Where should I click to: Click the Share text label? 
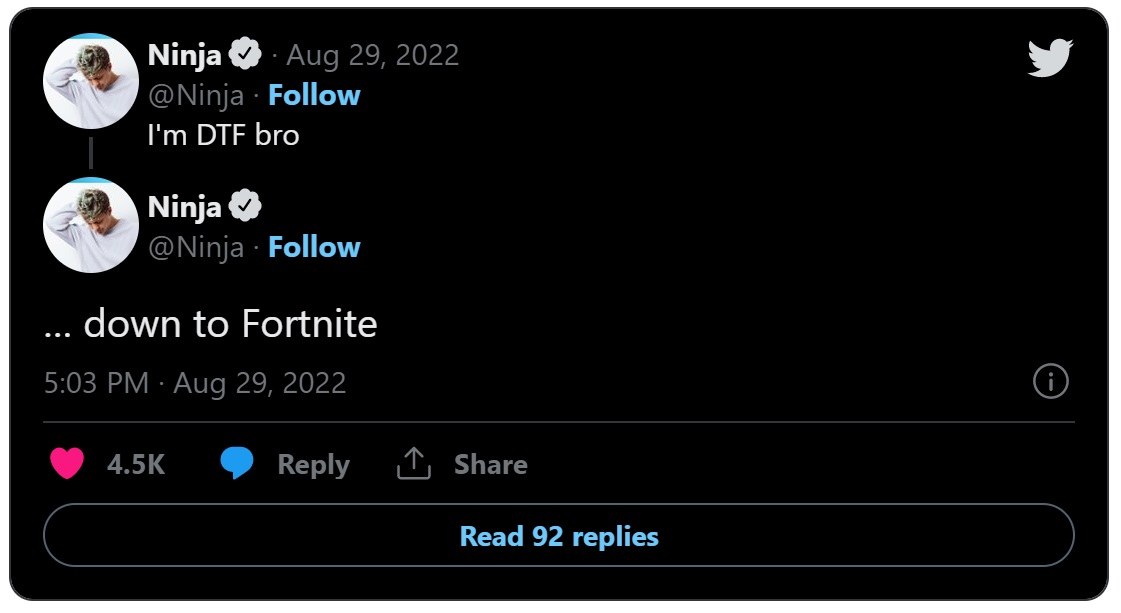(x=490, y=464)
